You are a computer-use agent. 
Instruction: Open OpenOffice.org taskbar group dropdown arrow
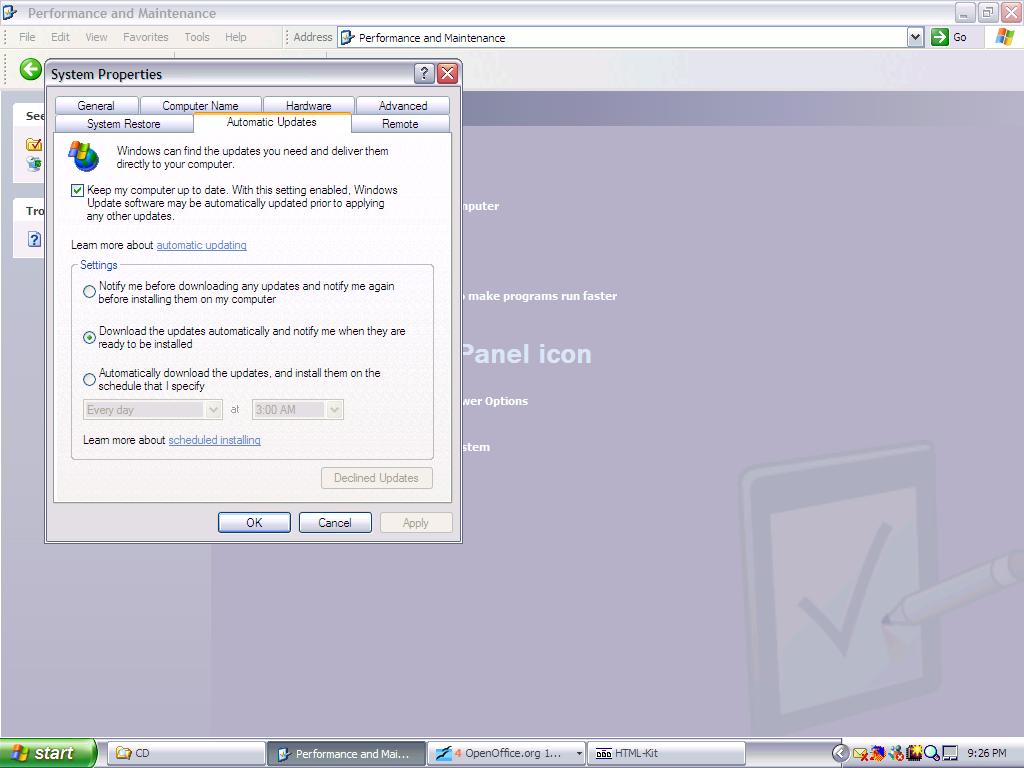click(579, 754)
